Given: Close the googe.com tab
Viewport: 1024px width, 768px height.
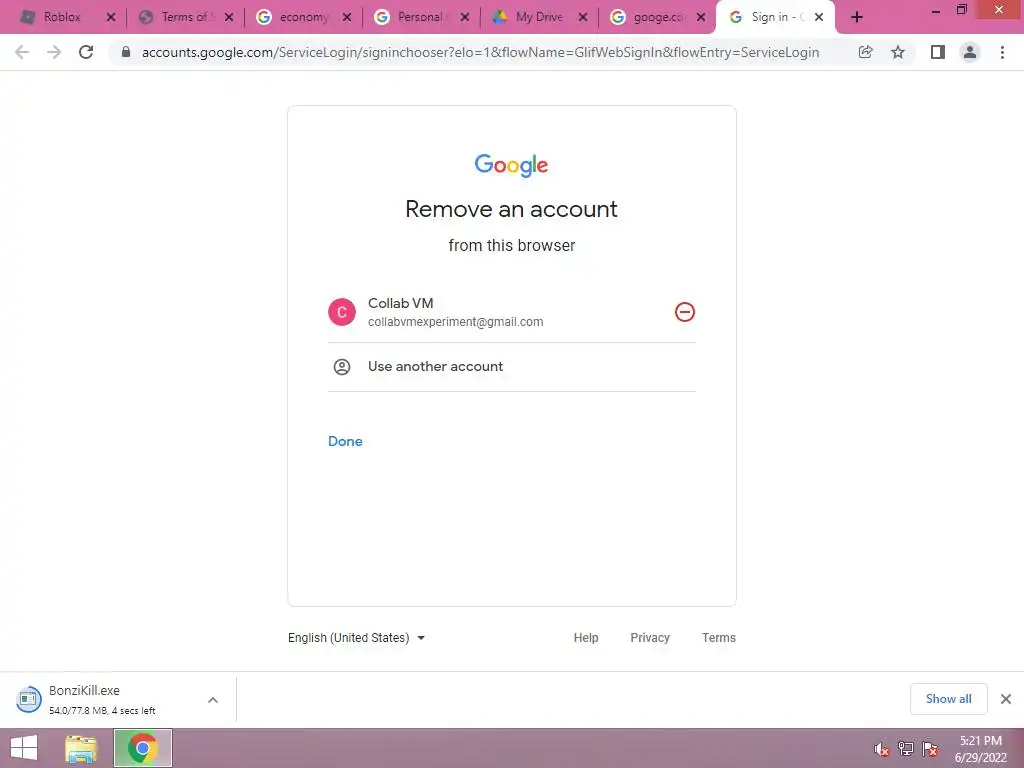Looking at the screenshot, I should [701, 17].
